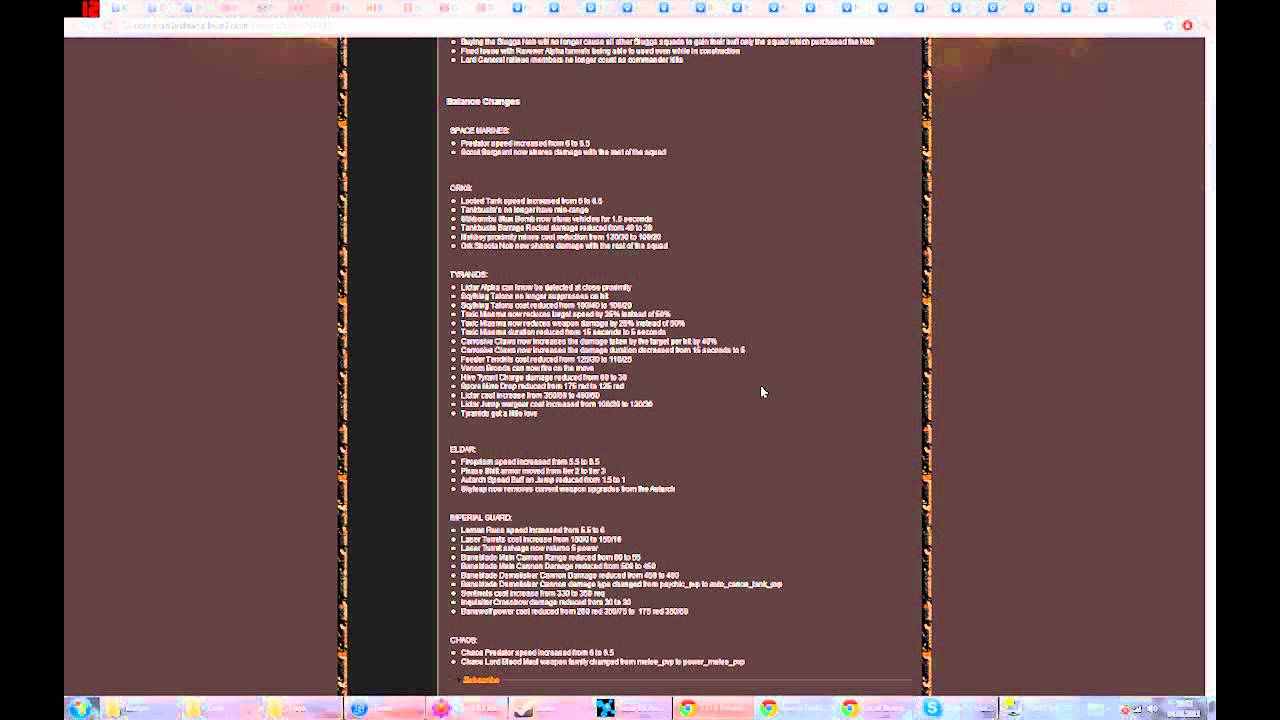Click the "Hive Tyrant Charge damage reduced" line

pyautogui.click(x=543, y=377)
